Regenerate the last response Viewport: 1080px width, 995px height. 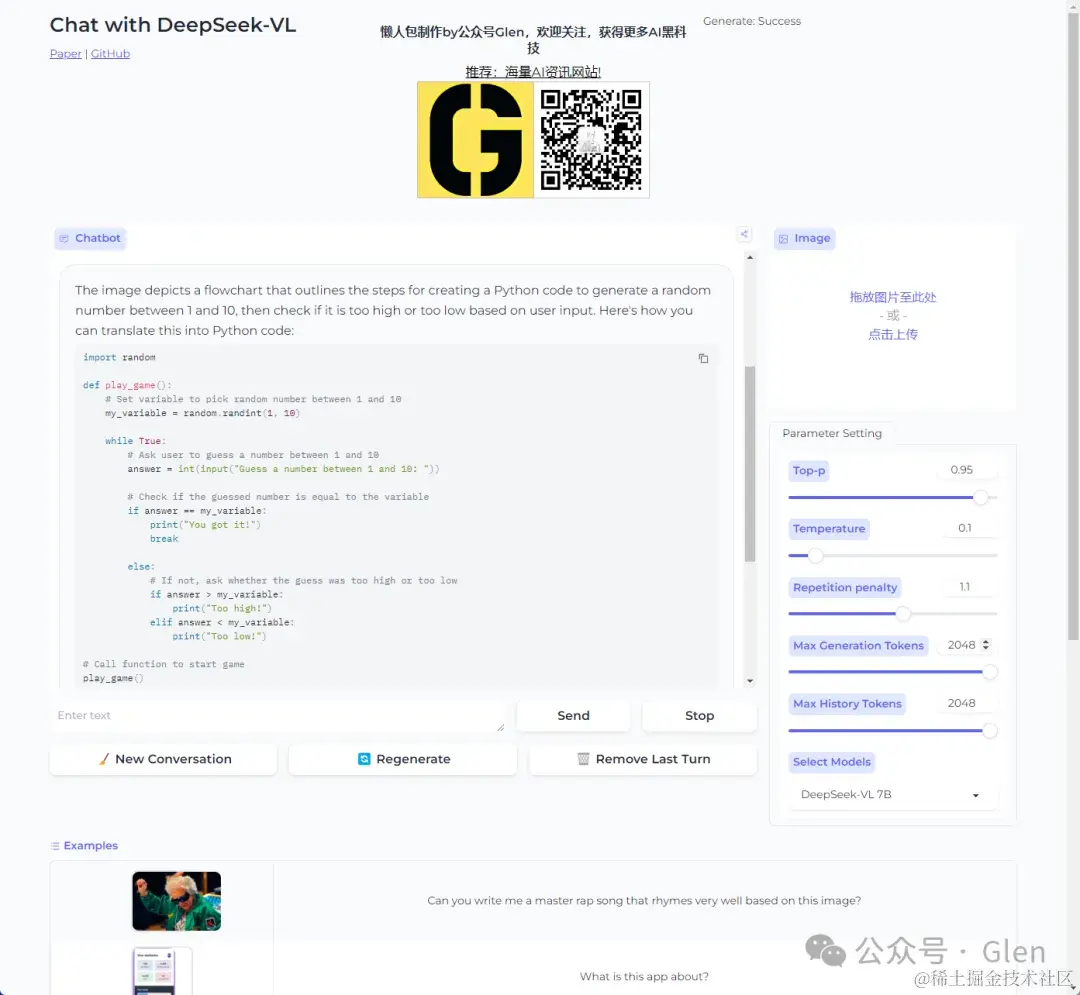[403, 759]
